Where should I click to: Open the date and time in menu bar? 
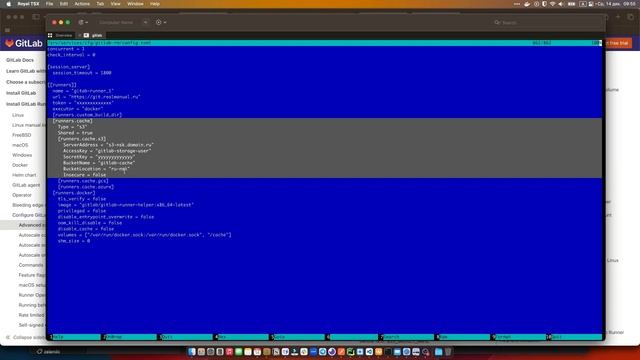click(617, 4)
